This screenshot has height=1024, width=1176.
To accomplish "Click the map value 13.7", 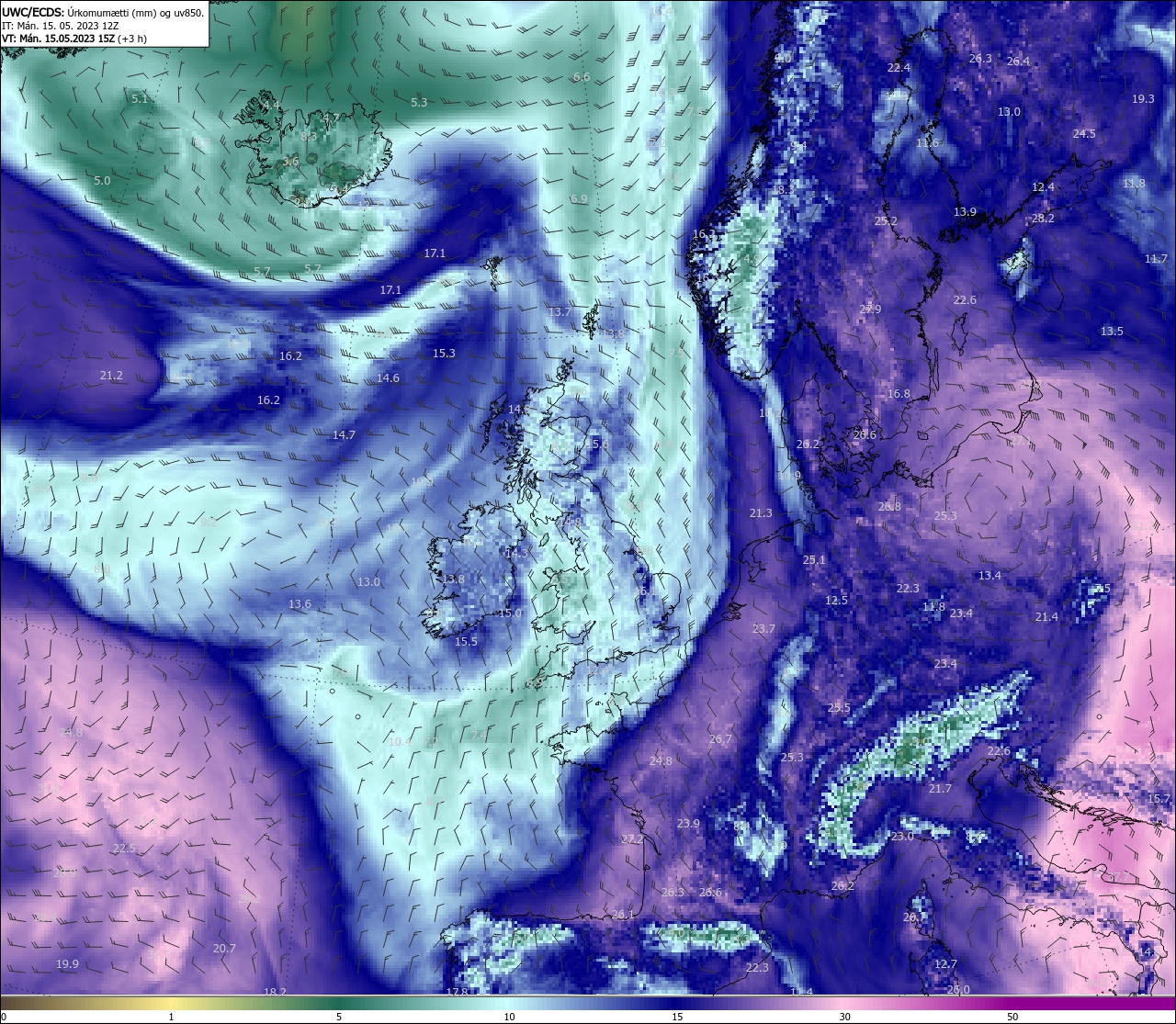I will pos(560,312).
